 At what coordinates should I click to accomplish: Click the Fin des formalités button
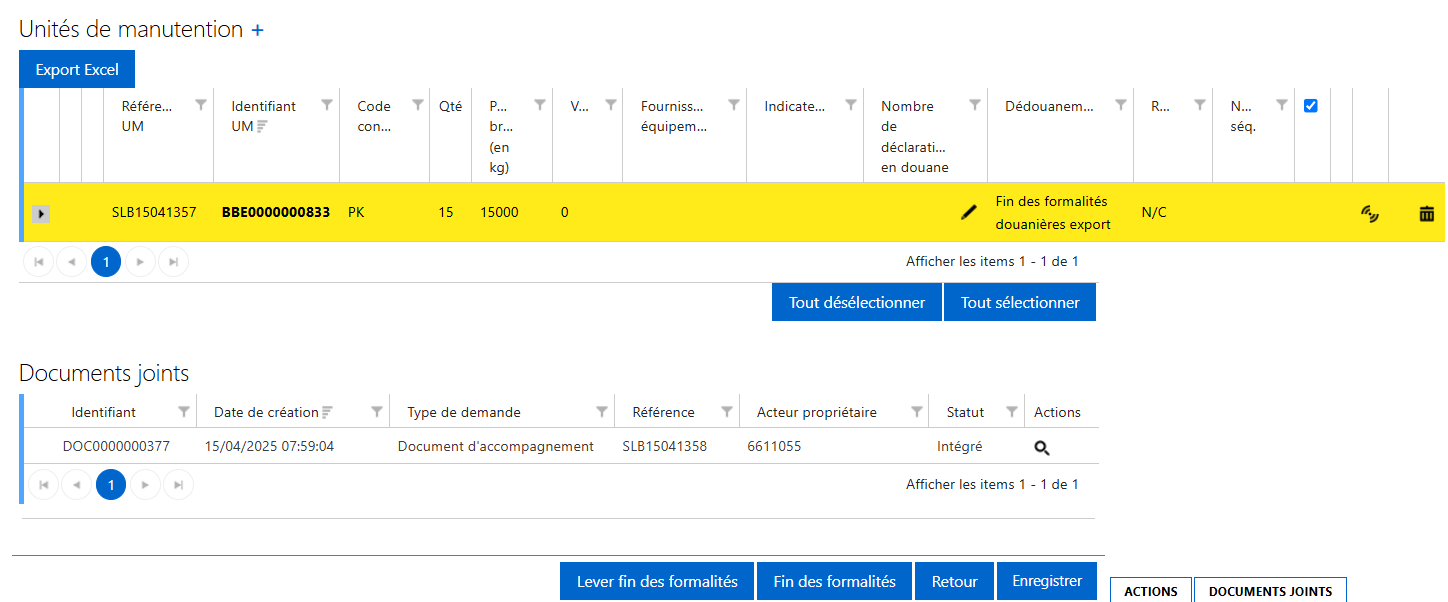point(834,581)
